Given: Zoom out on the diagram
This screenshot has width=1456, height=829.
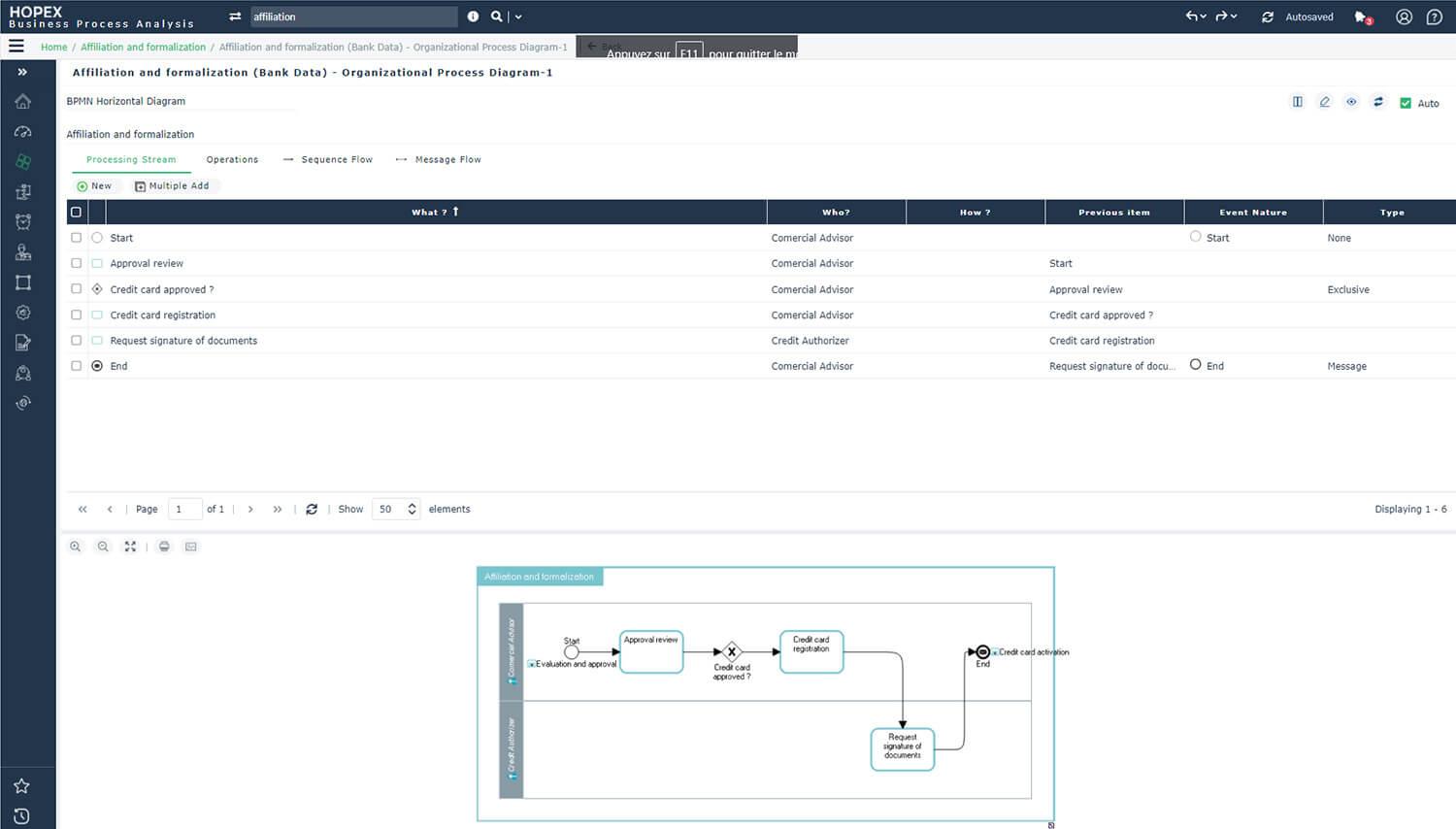Looking at the screenshot, I should click(x=103, y=547).
